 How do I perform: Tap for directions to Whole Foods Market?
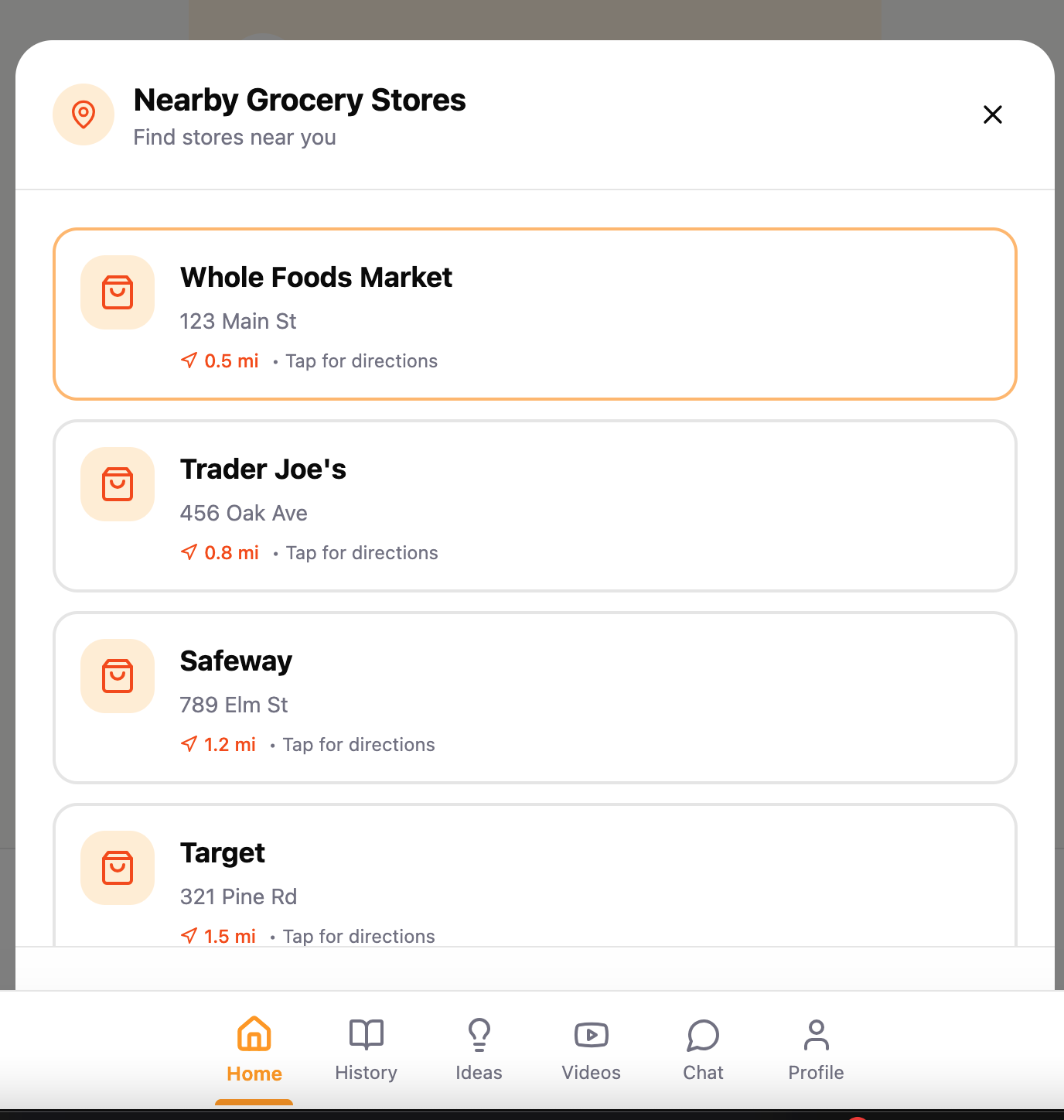pyautogui.click(x=362, y=361)
